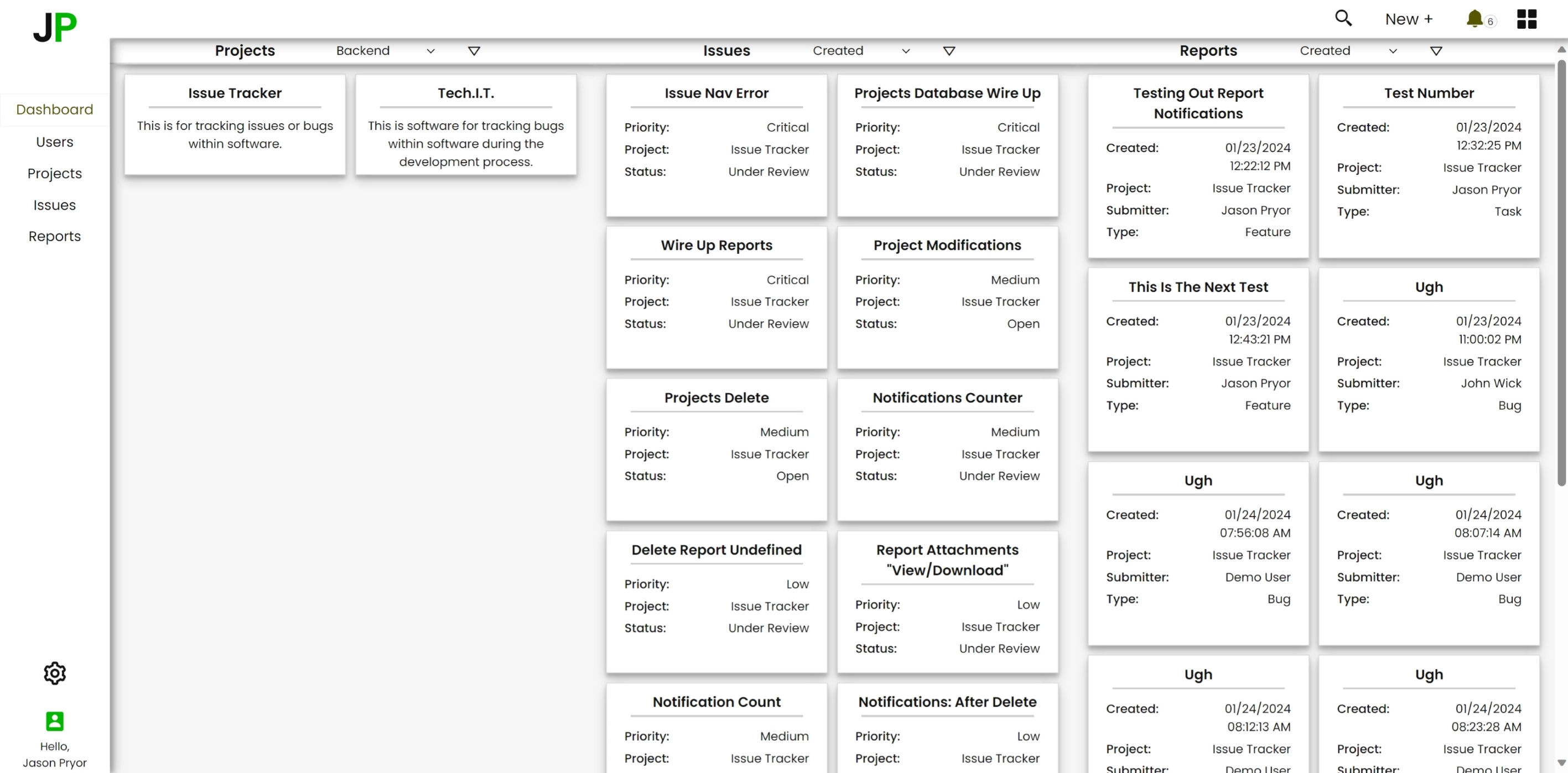Toggle the Reports sort direction triangle
1568x773 pixels.
click(x=1435, y=51)
